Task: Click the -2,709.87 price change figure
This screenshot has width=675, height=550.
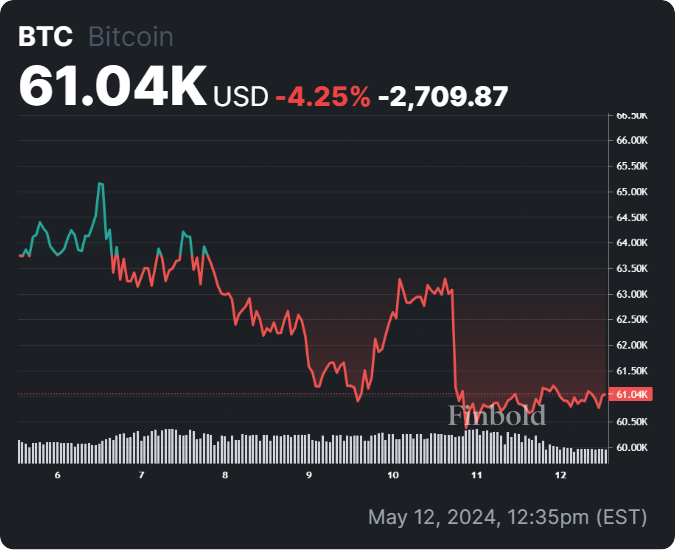Action: 443,96
